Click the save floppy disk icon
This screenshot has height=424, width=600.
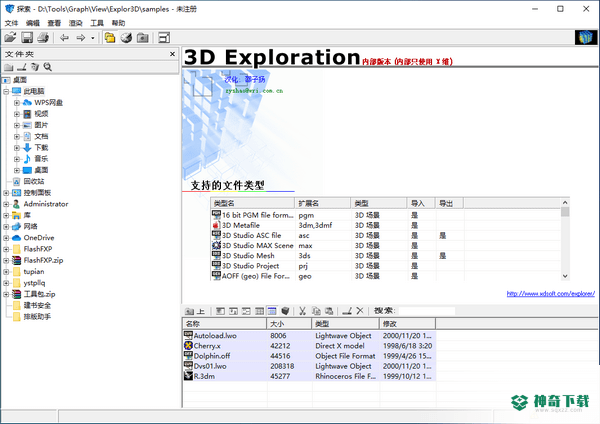[27, 38]
